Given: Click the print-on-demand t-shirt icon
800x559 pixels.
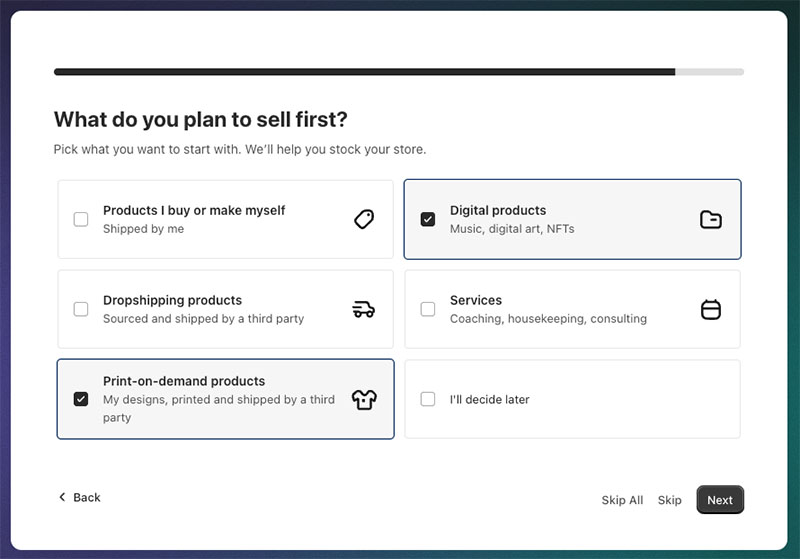Looking at the screenshot, I should pos(364,399).
